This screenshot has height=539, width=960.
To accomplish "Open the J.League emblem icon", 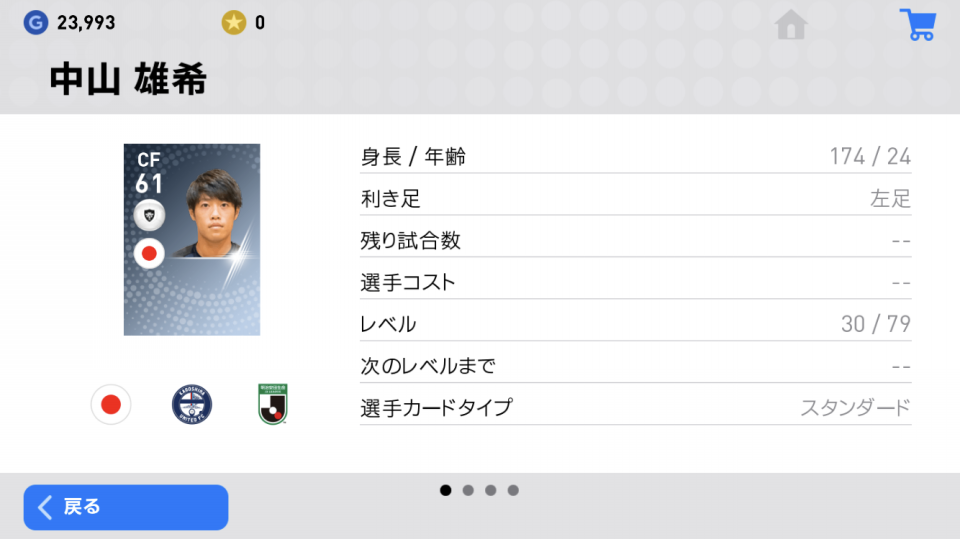I will pos(272,404).
